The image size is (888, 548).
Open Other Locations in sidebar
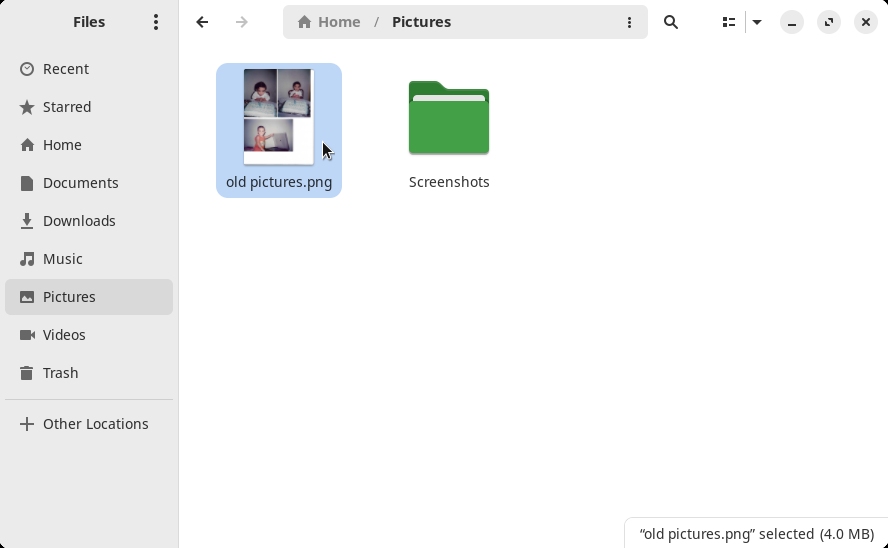tap(89, 423)
